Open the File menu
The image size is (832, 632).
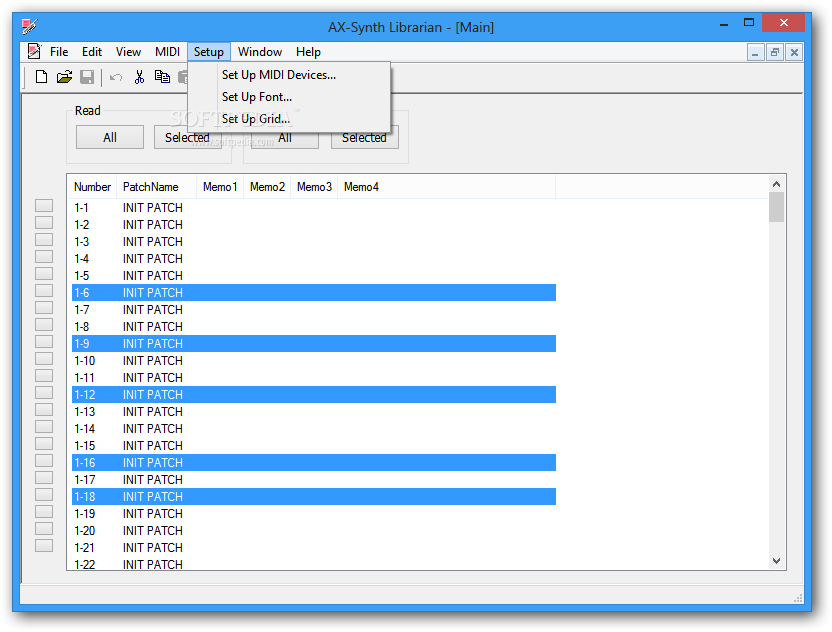click(59, 52)
